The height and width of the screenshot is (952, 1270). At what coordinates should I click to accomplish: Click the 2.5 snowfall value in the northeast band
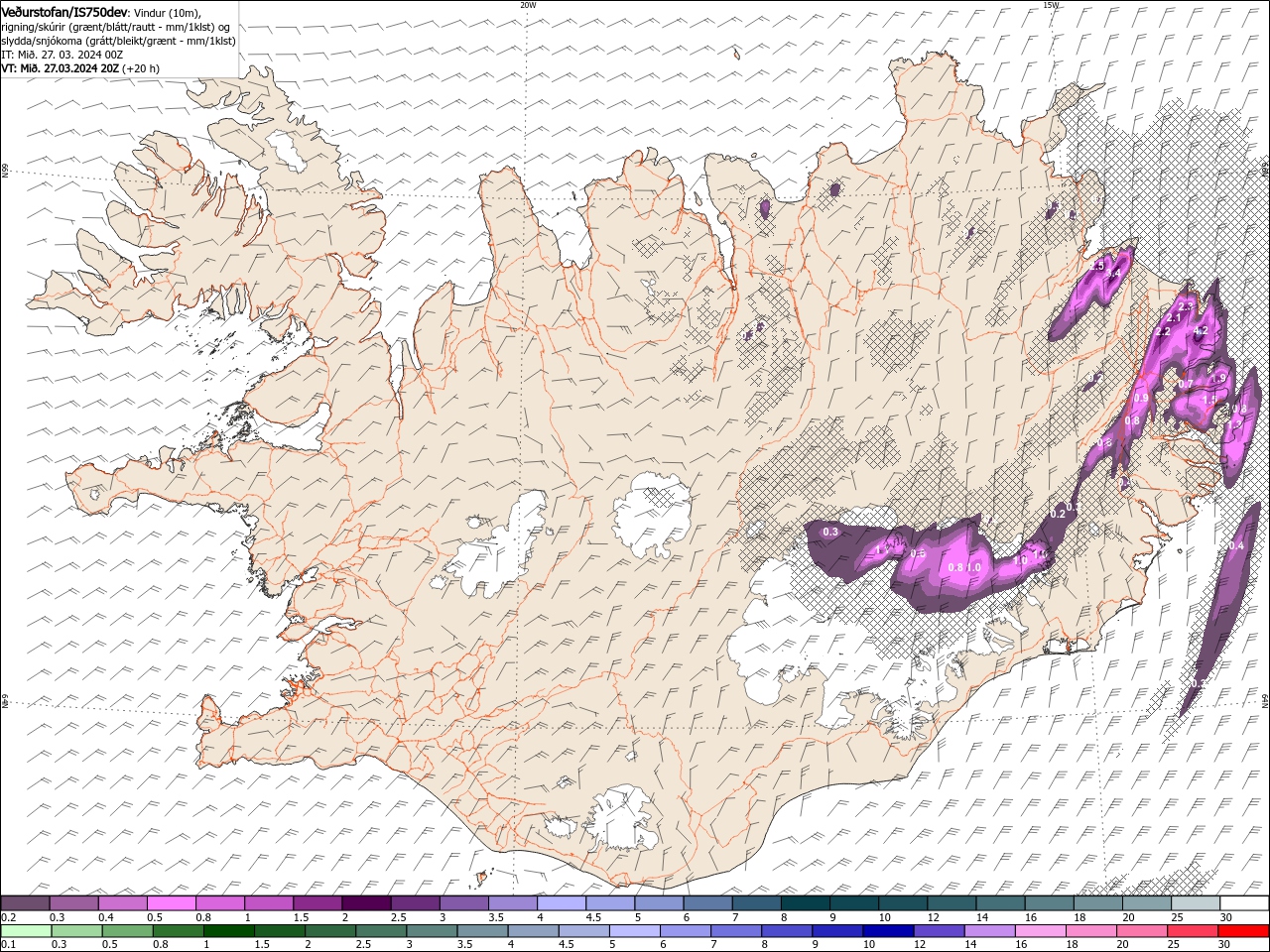pyautogui.click(x=1097, y=266)
